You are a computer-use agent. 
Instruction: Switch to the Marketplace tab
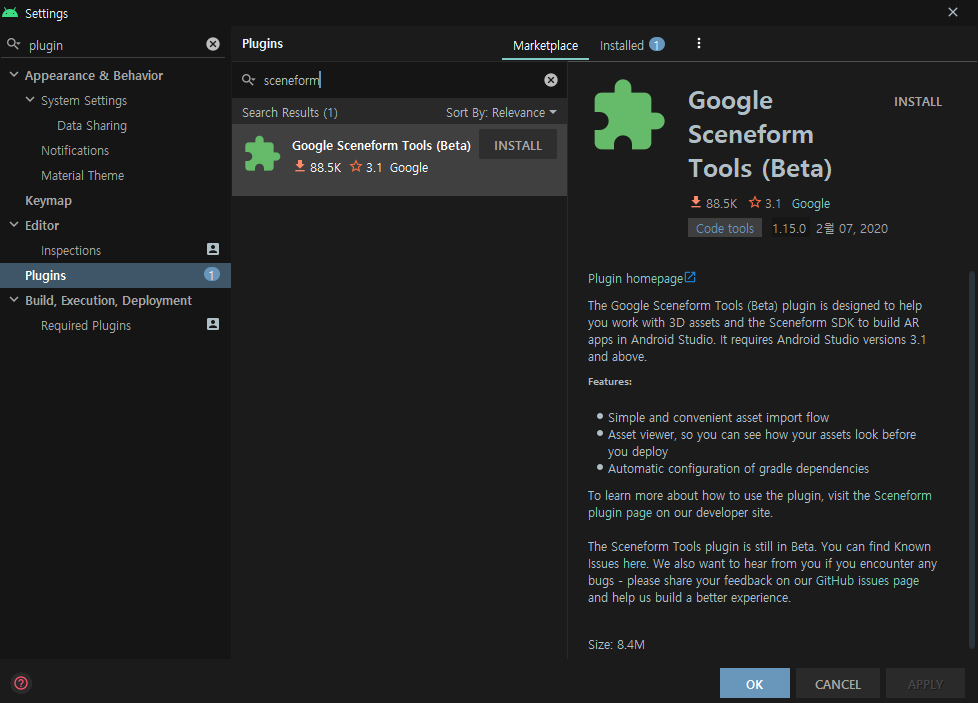pos(545,45)
